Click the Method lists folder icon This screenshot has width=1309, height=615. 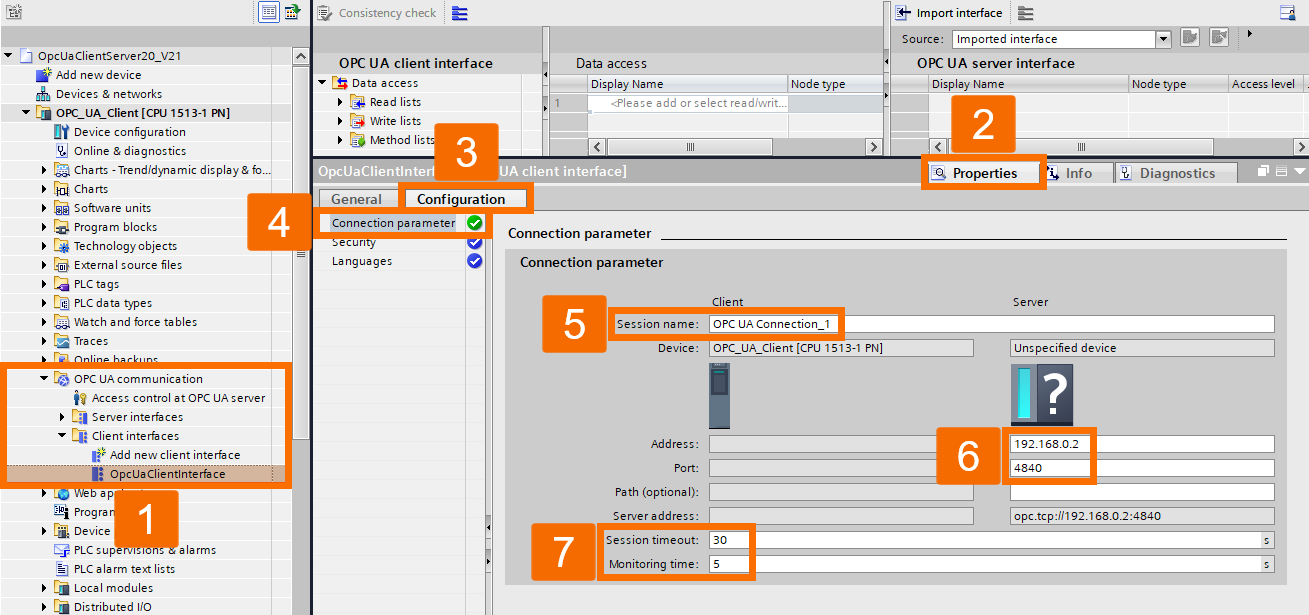pos(357,140)
